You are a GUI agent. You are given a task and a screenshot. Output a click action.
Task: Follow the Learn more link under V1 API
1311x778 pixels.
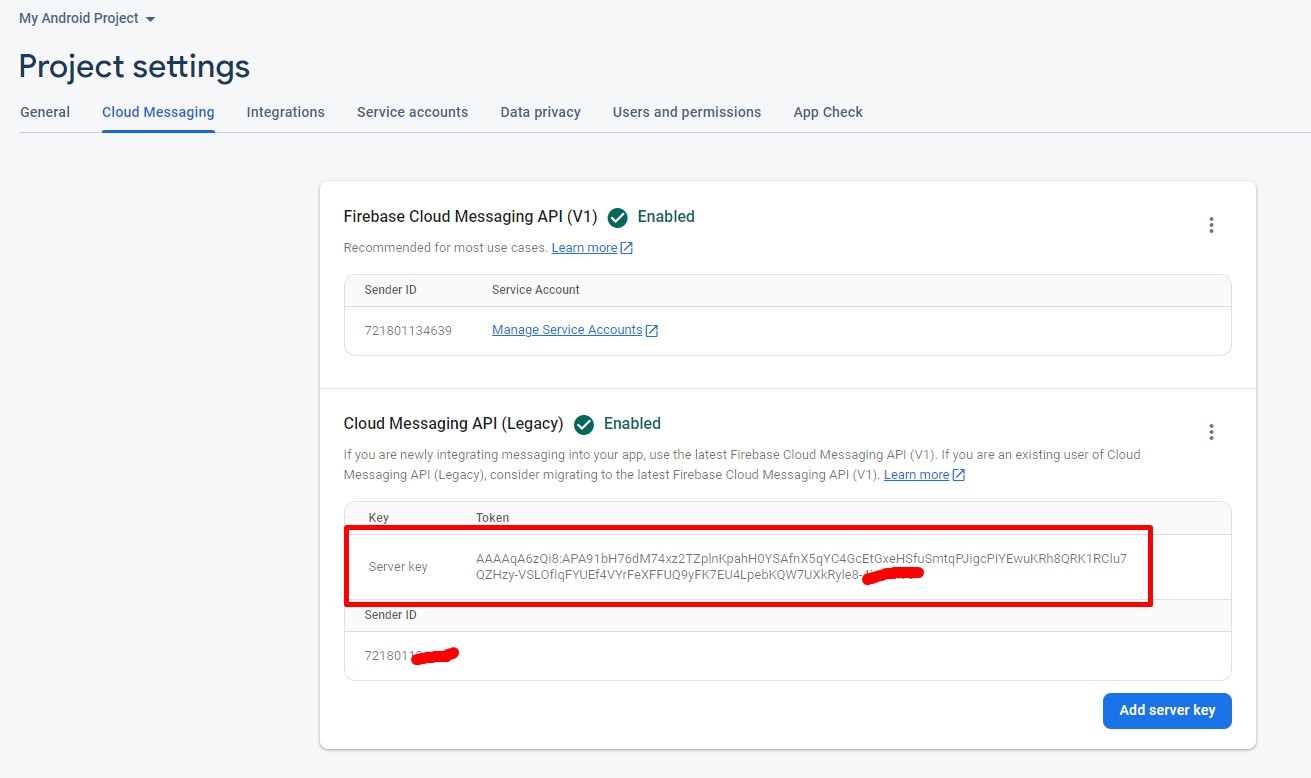pyautogui.click(x=584, y=248)
